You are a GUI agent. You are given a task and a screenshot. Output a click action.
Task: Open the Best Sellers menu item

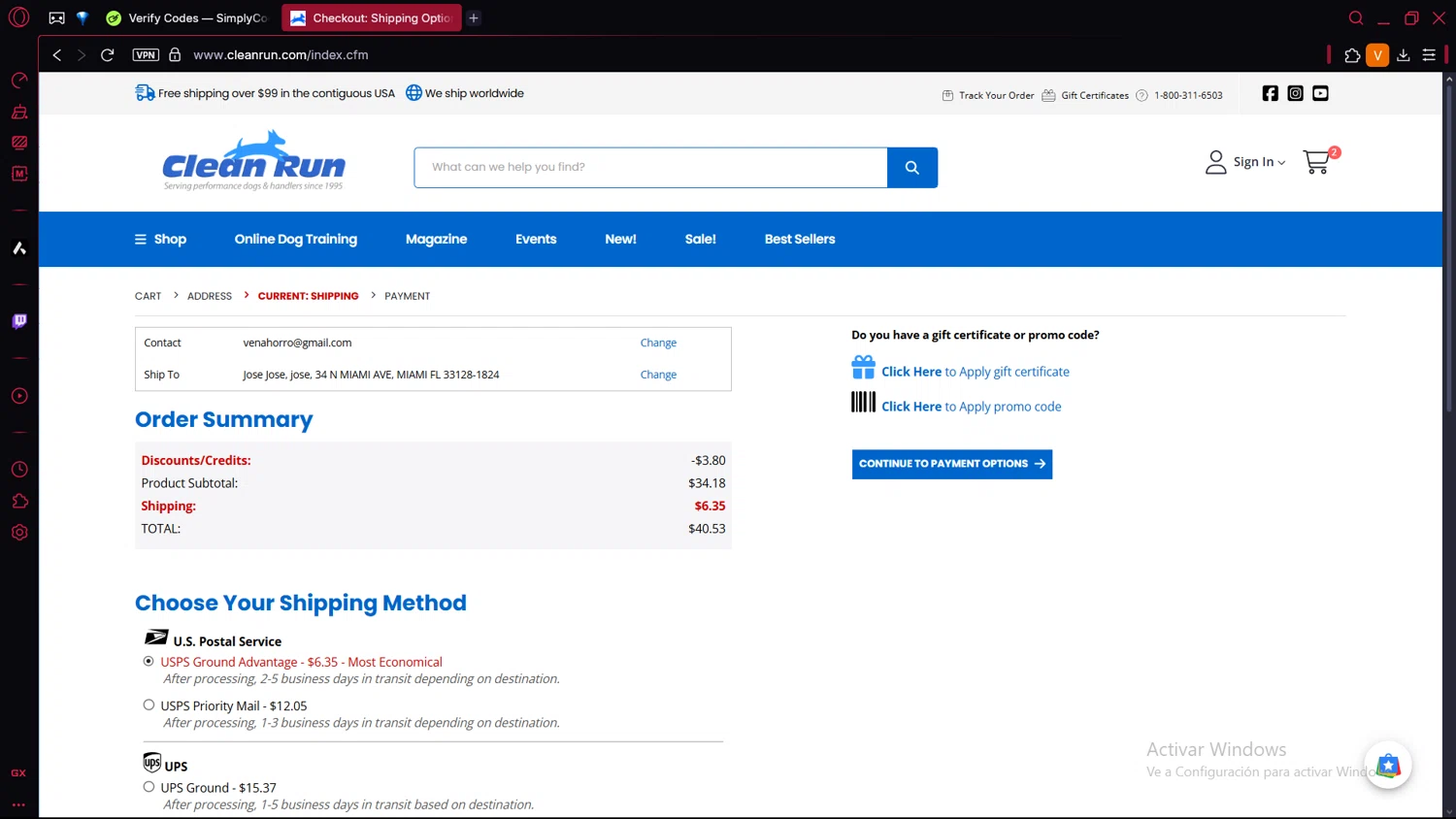pyautogui.click(x=800, y=240)
